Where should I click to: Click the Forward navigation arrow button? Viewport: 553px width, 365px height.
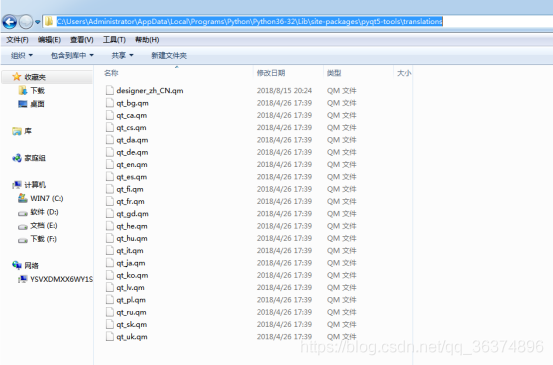[x=26, y=22]
